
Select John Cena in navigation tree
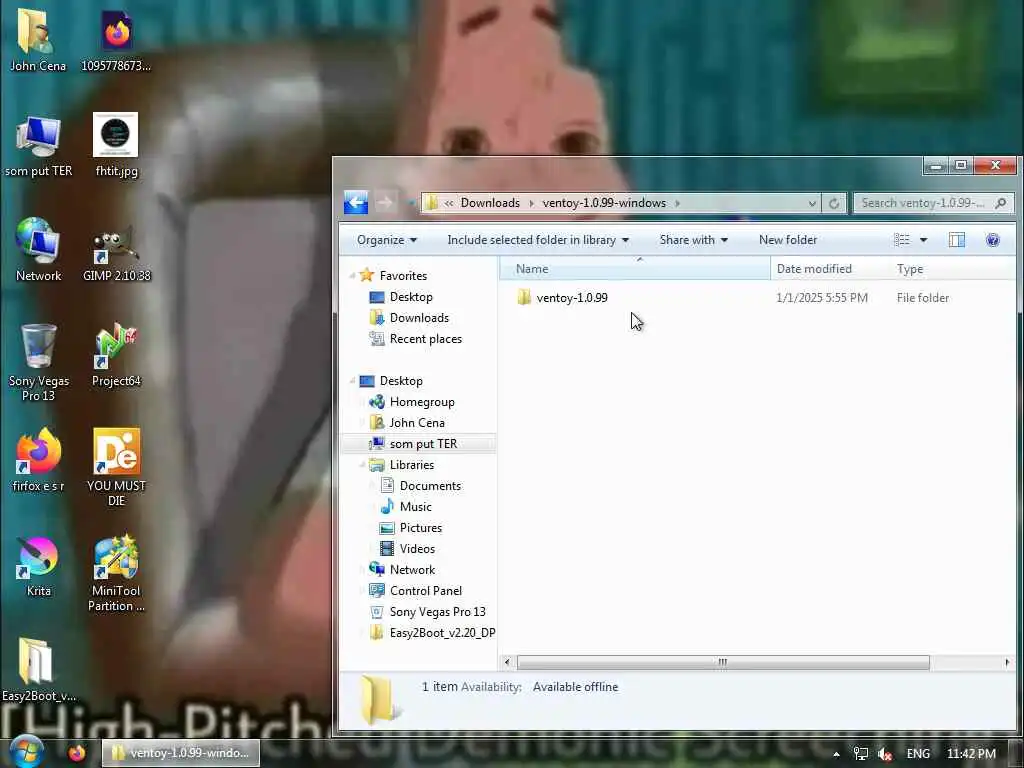point(417,423)
